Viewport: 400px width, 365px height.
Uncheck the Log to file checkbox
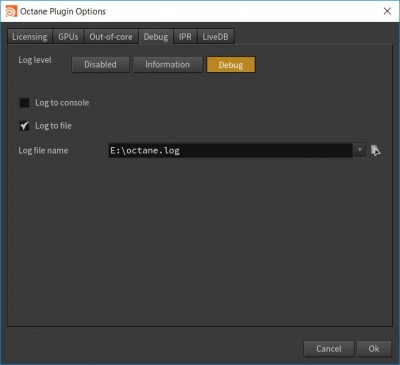click(24, 126)
